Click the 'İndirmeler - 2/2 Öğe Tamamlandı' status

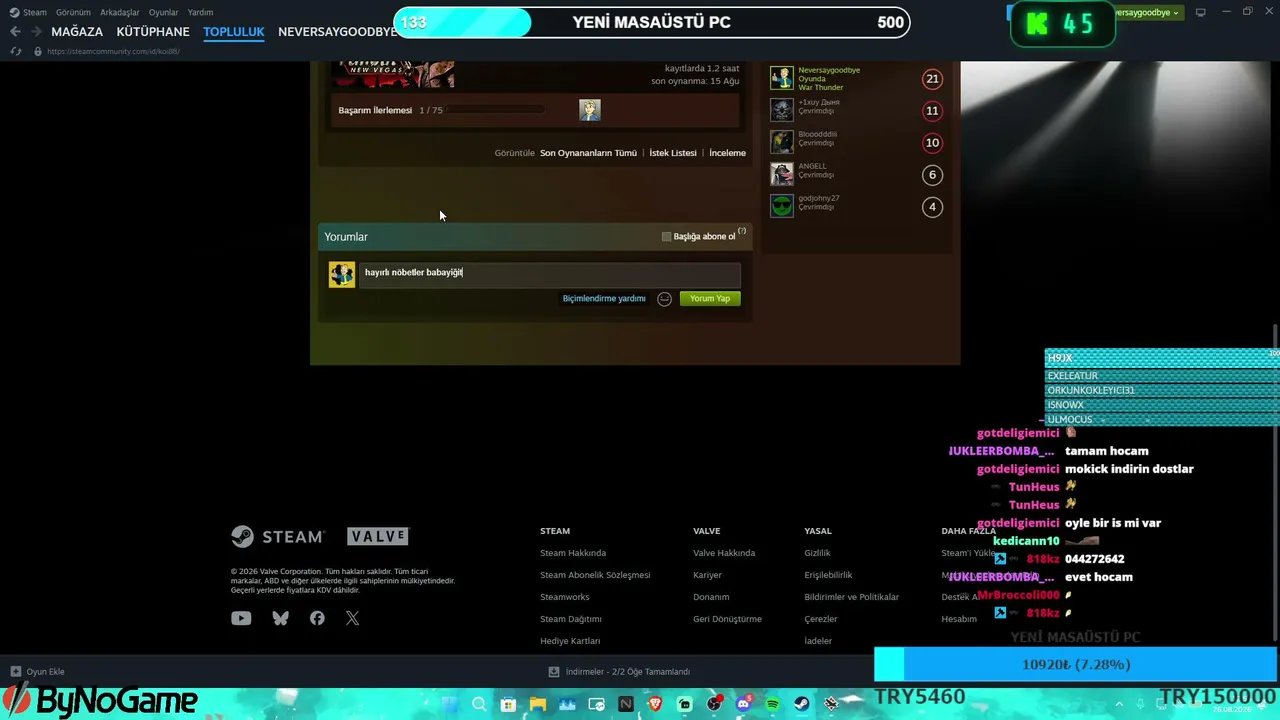tap(628, 672)
